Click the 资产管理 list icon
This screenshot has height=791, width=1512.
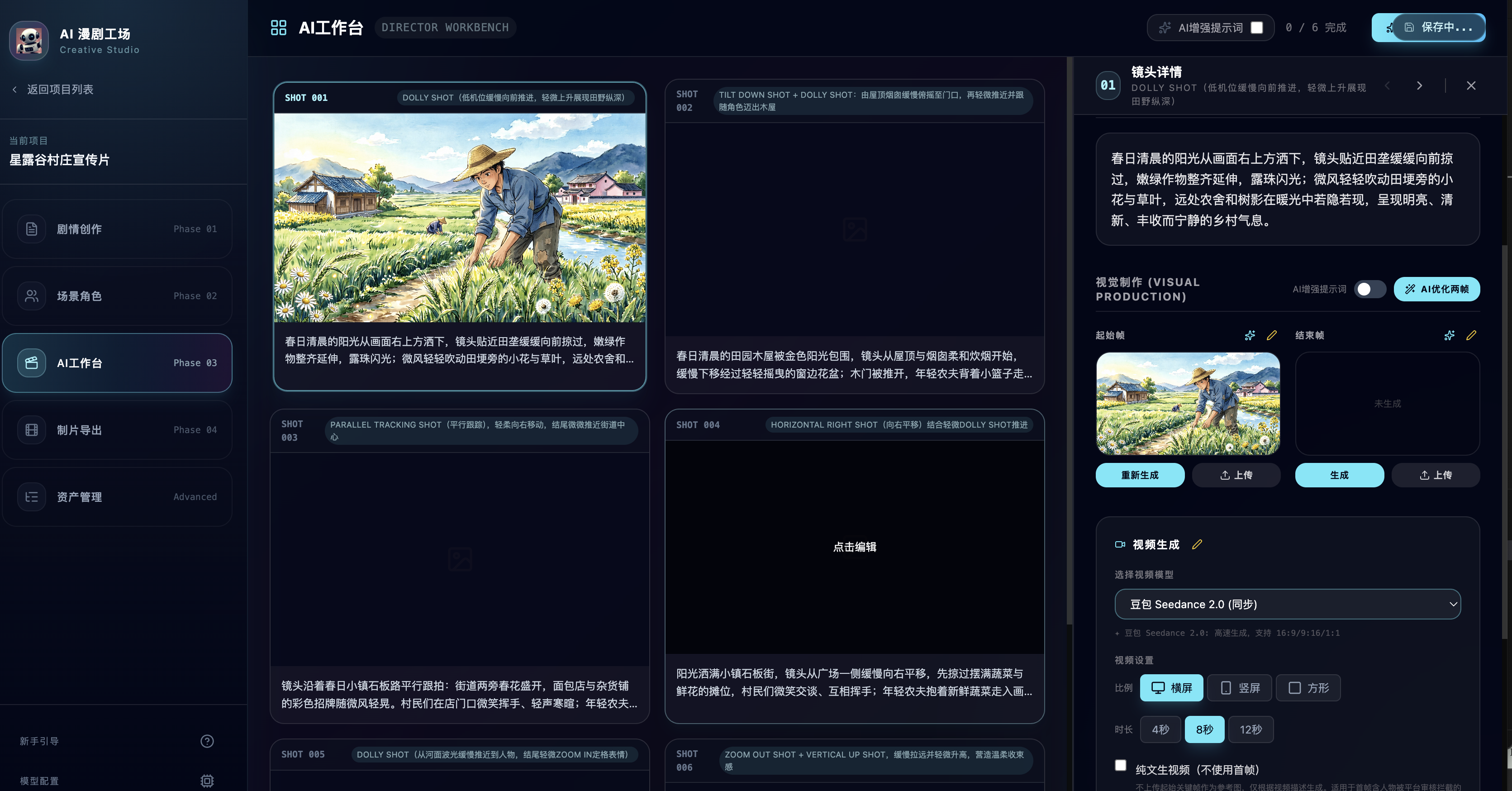32,497
